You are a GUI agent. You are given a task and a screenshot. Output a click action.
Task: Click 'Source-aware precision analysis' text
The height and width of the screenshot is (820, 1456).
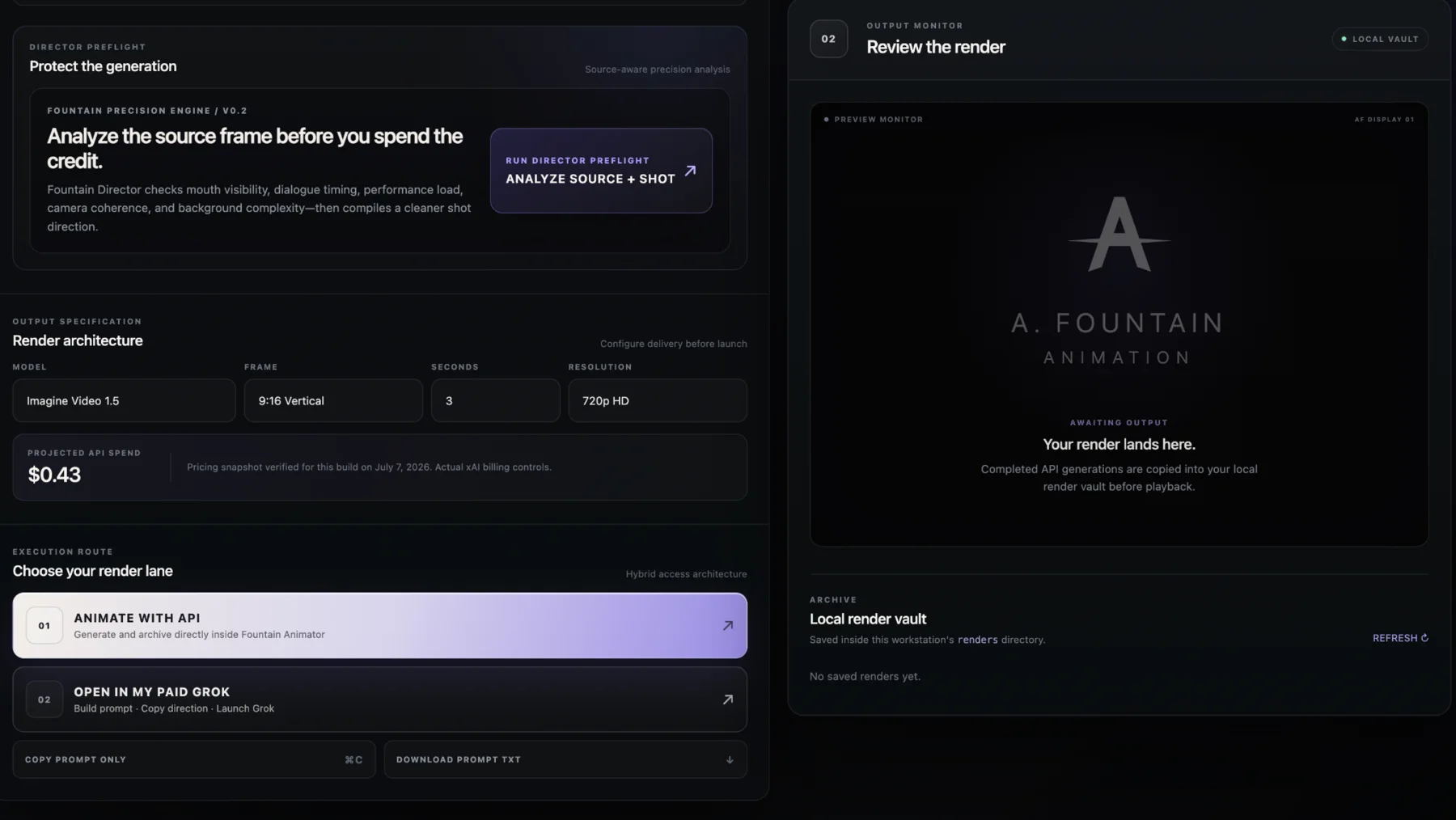(657, 70)
